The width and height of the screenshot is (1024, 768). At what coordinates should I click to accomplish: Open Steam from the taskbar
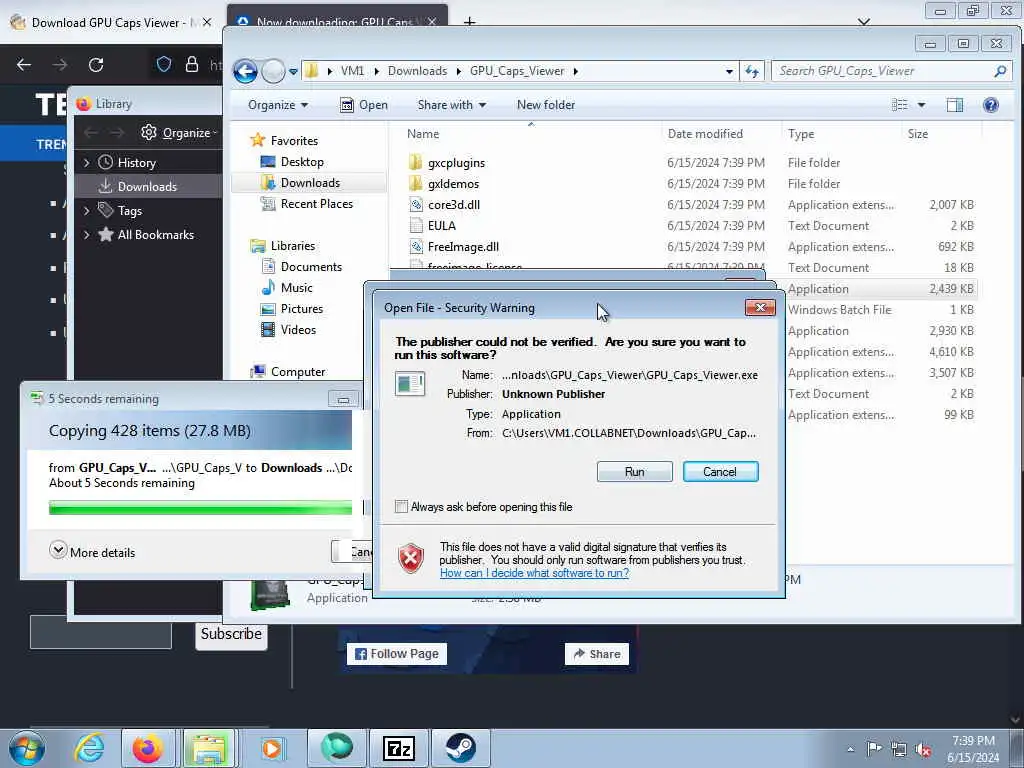click(x=460, y=748)
